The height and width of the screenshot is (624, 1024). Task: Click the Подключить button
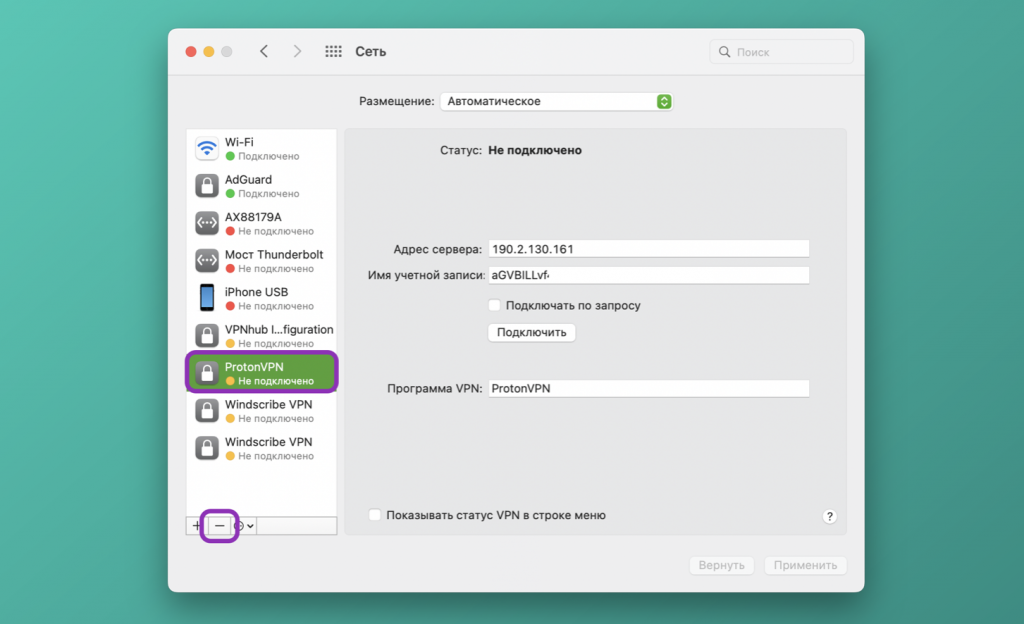click(x=532, y=332)
